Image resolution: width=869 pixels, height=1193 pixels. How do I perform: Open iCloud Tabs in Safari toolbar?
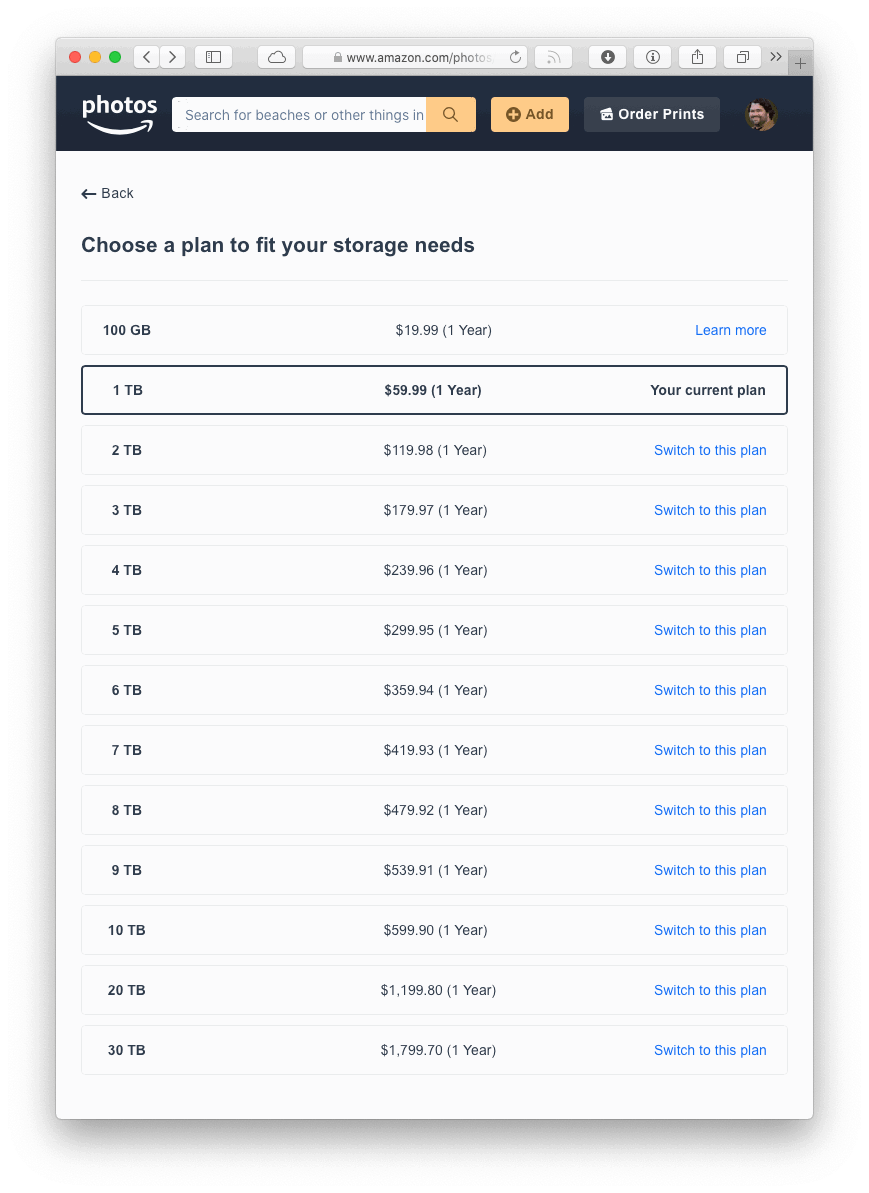[x=277, y=57]
